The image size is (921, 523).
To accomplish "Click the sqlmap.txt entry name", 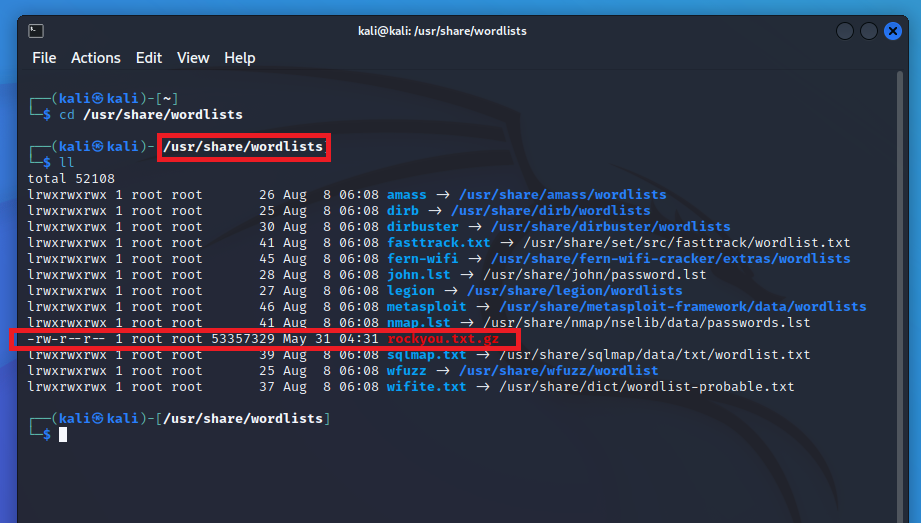I will (426, 354).
